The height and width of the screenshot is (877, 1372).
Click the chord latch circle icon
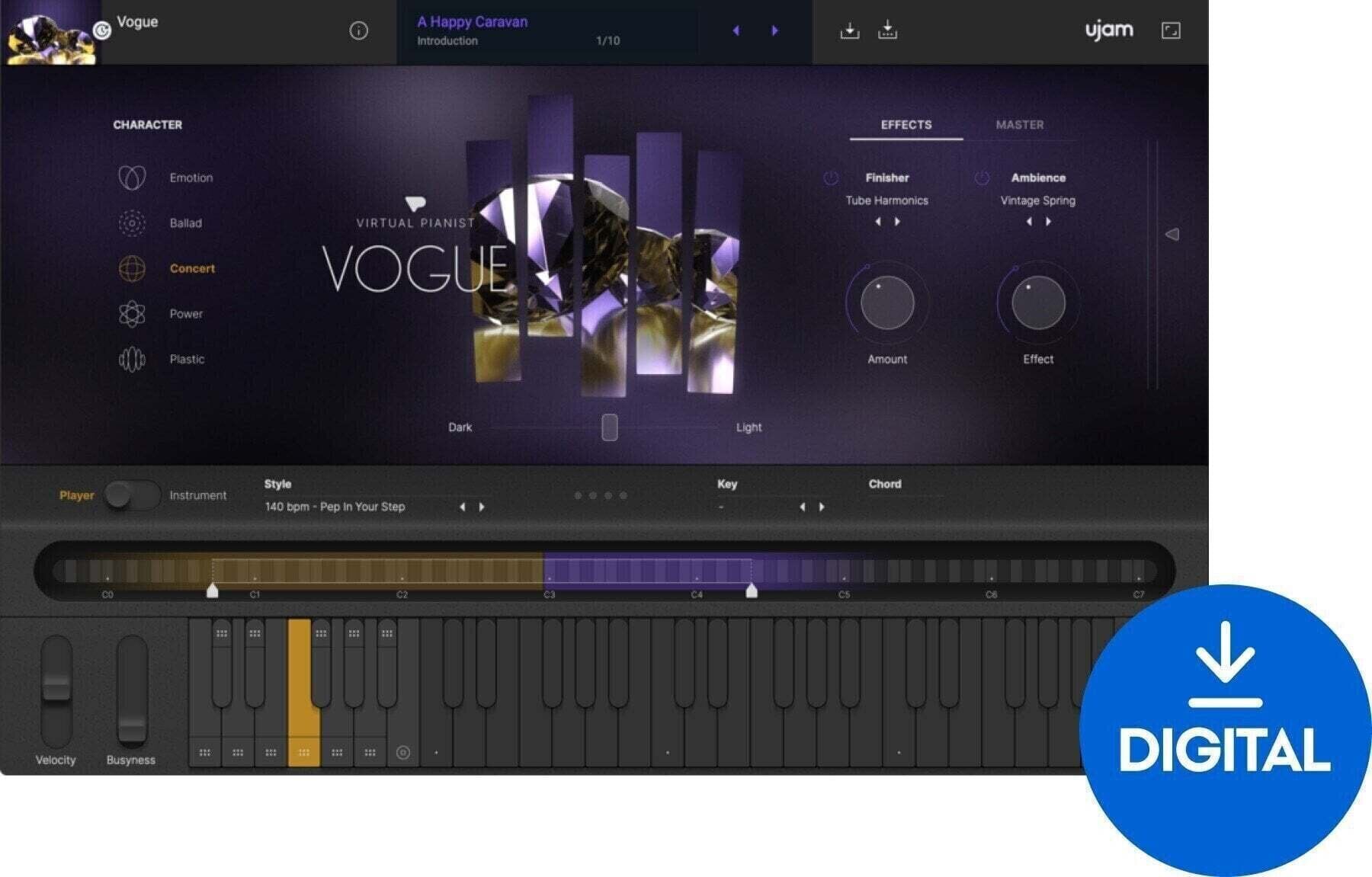click(403, 753)
